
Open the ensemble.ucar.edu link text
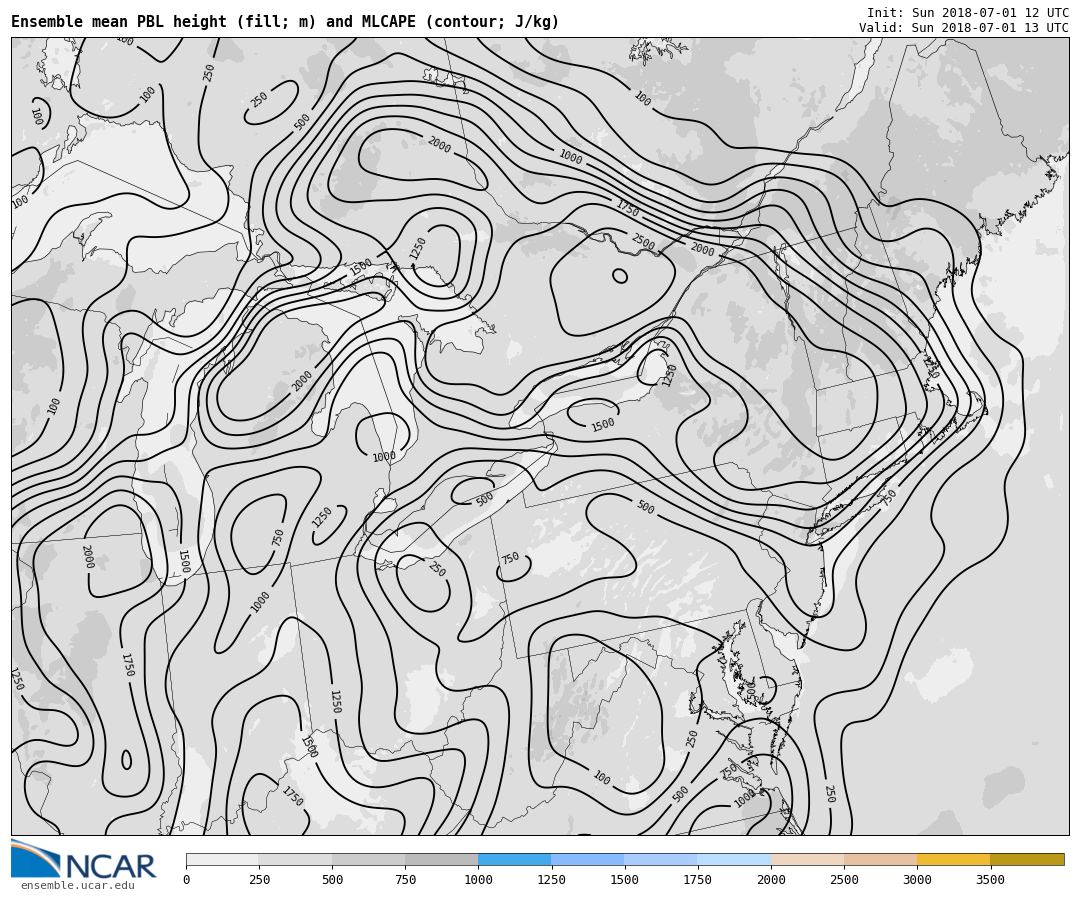[x=78, y=886]
